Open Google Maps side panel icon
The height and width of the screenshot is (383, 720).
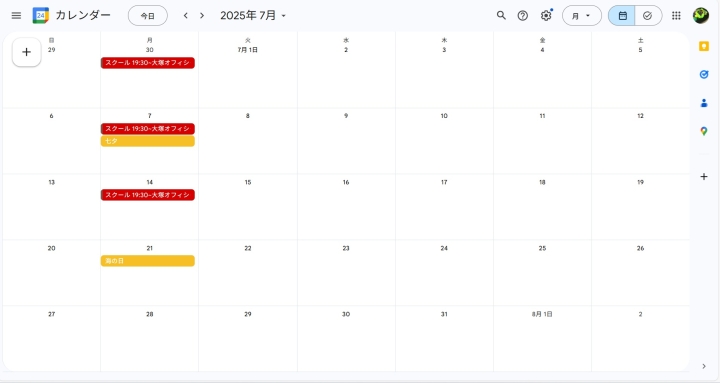coord(703,131)
